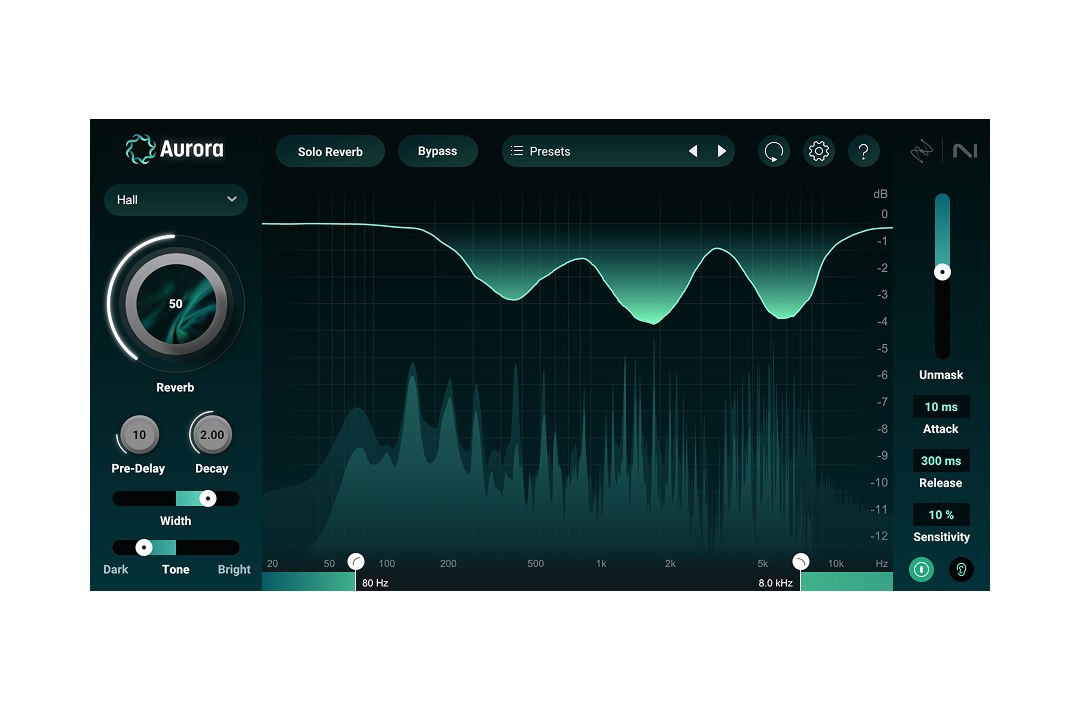This screenshot has height=710, width=1080.
Task: Open the Hall reverb type dropdown
Action: click(x=176, y=200)
